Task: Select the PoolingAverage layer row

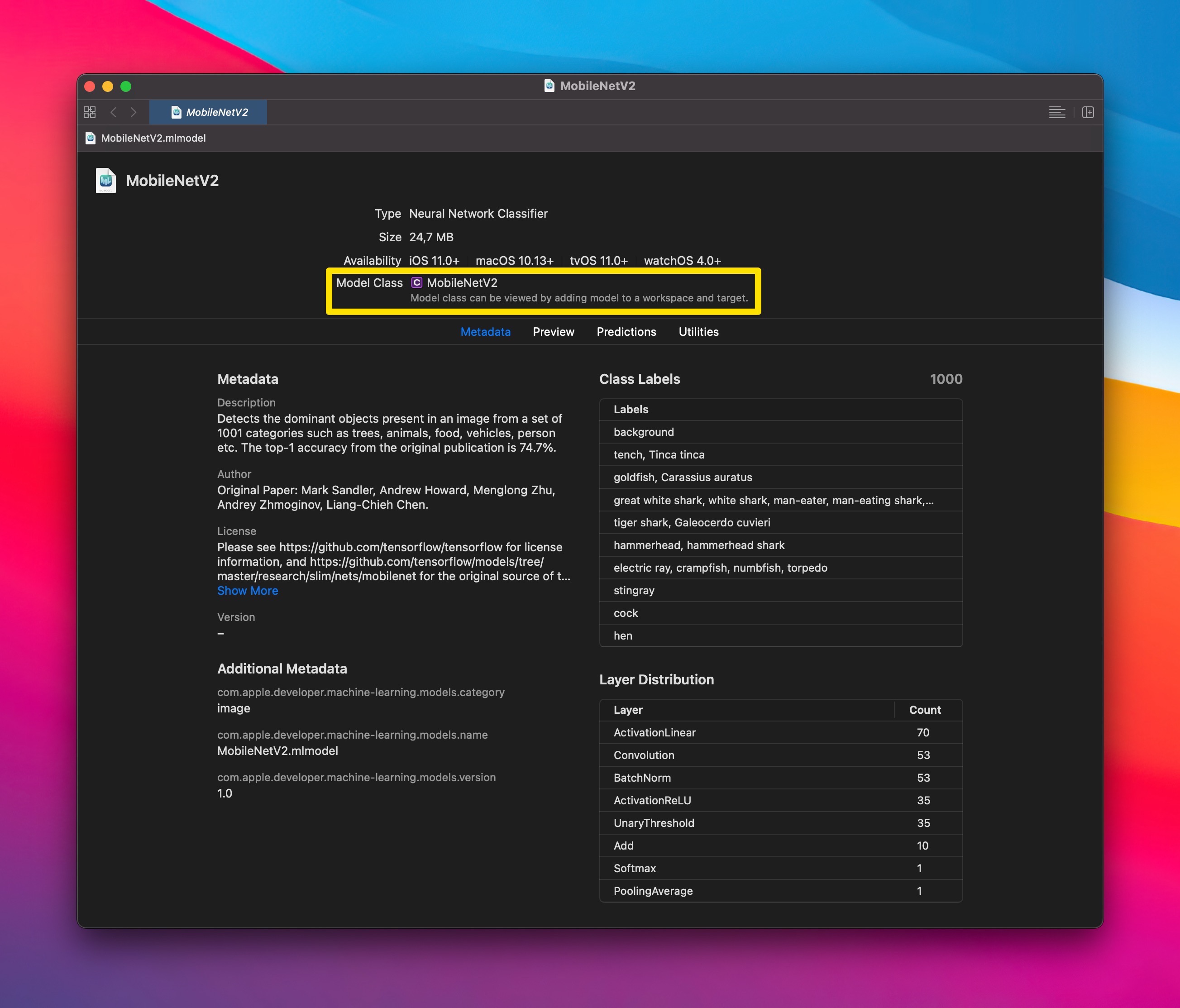Action: click(781, 891)
